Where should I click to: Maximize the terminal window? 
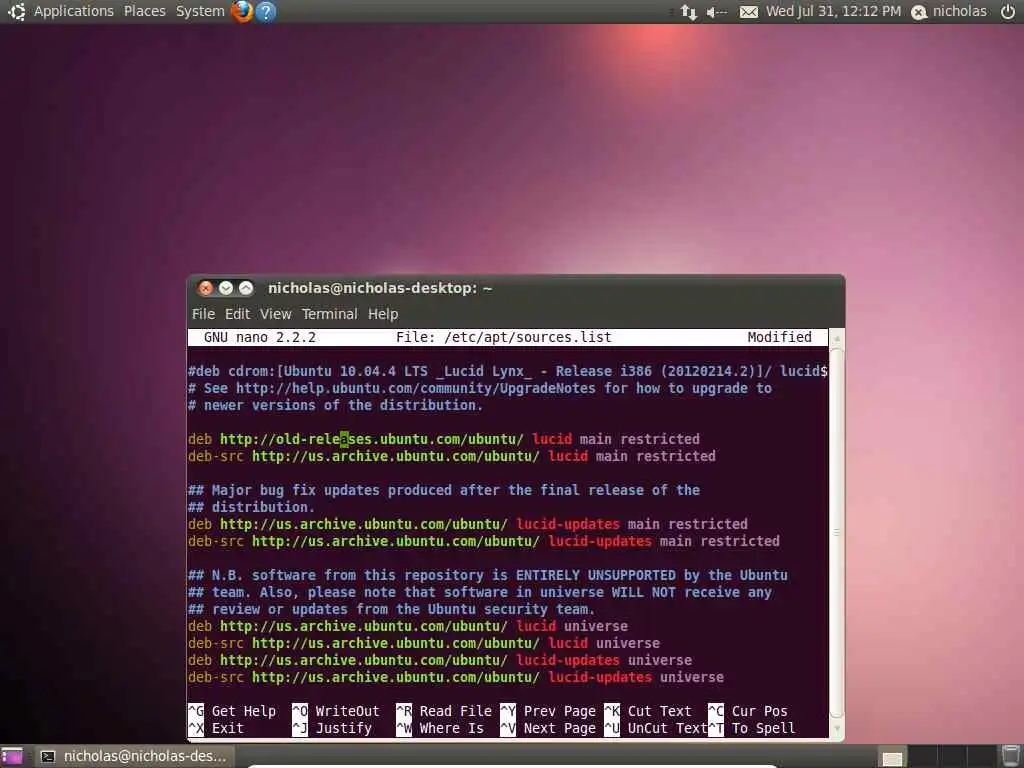246,288
